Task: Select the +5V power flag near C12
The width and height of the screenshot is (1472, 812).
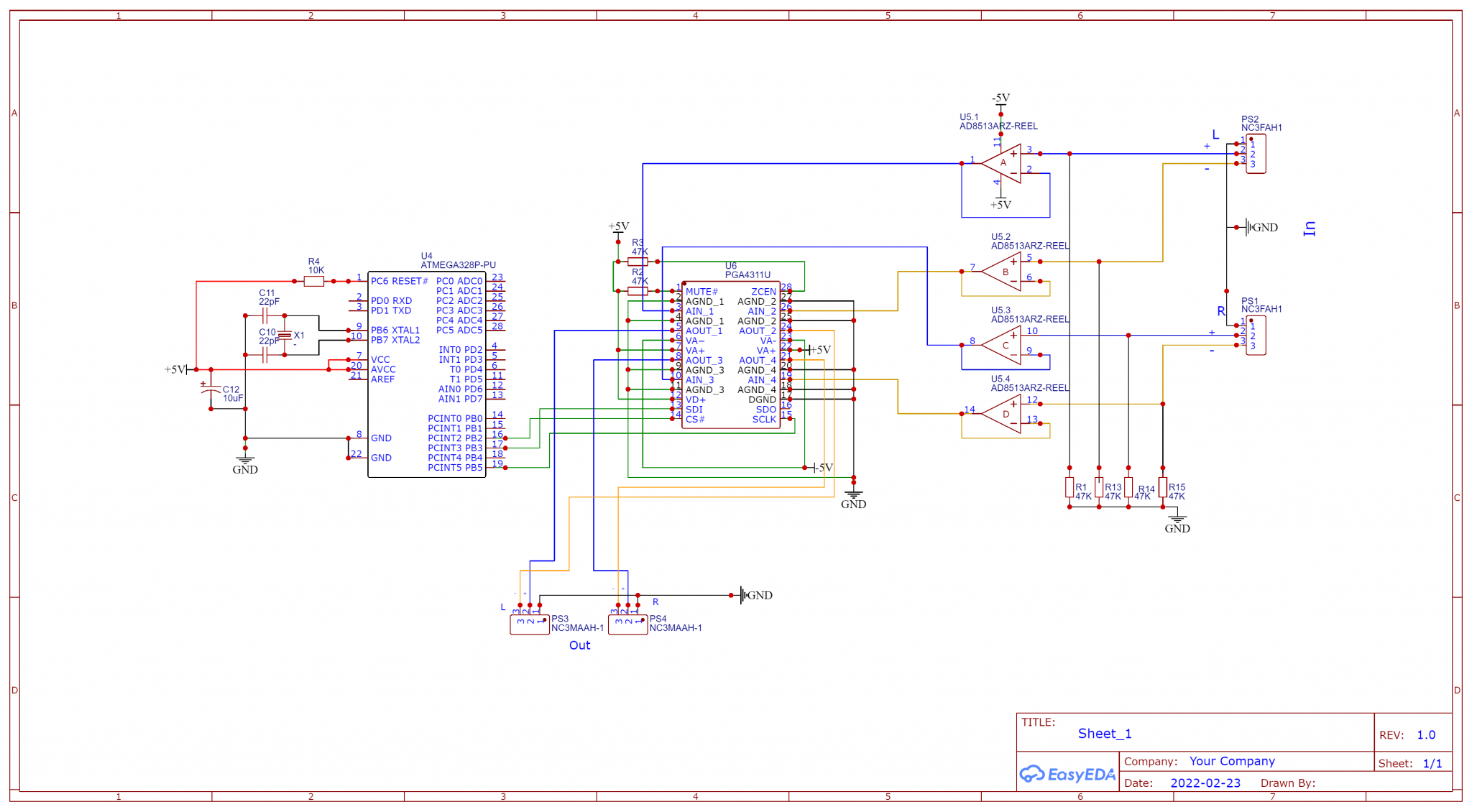Action: (x=177, y=369)
